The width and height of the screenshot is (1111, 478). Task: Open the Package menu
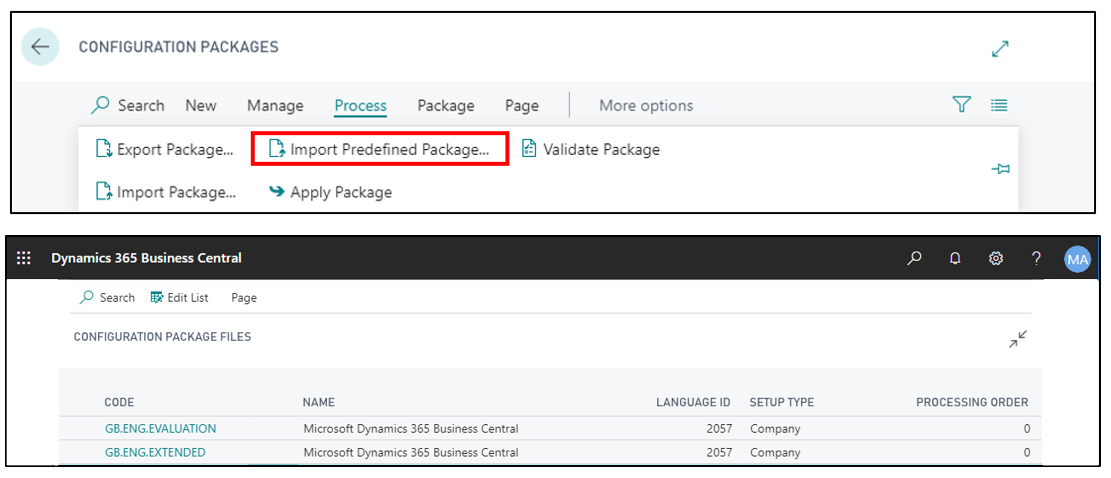coord(446,106)
